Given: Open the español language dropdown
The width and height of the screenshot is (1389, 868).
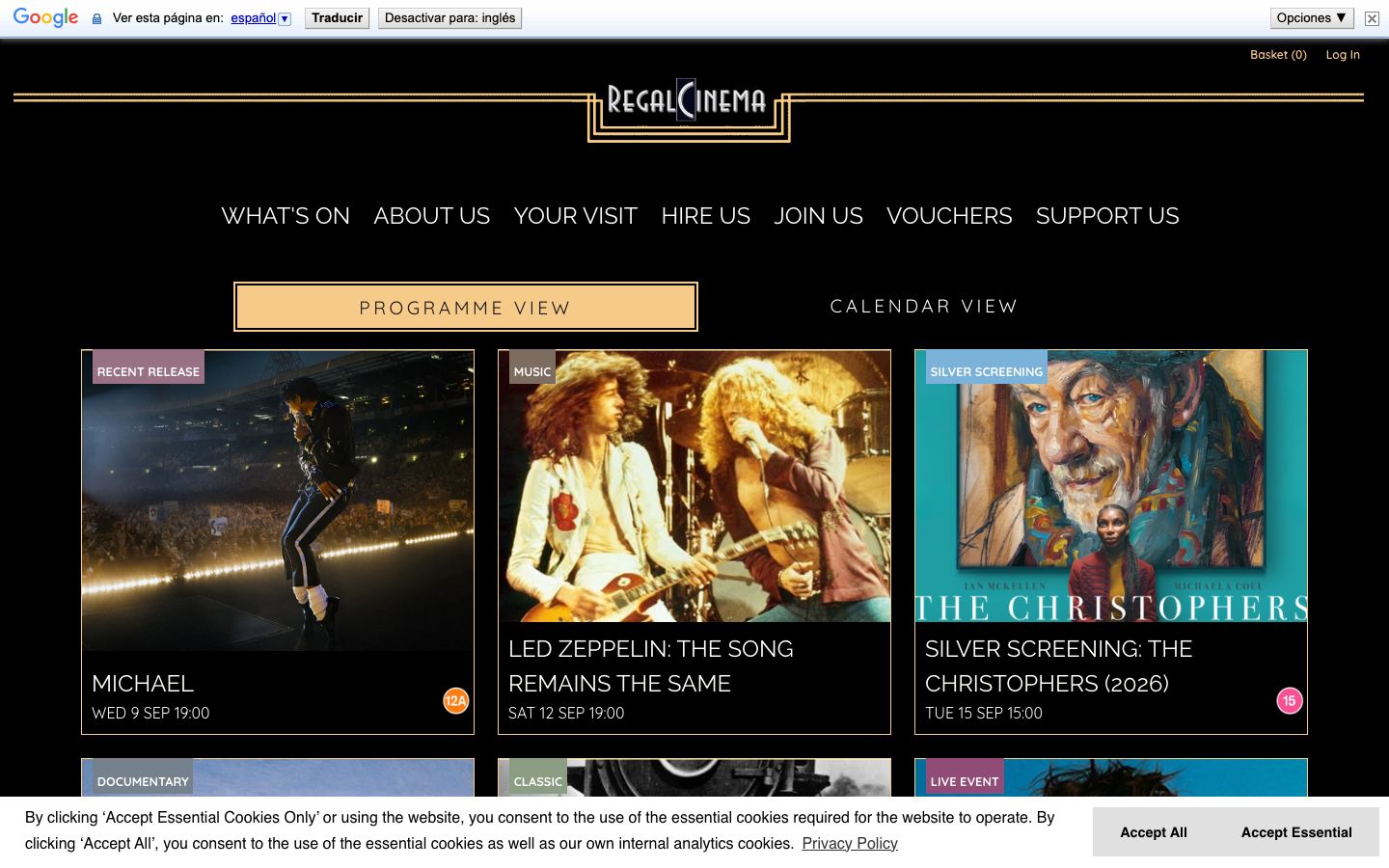Looking at the screenshot, I should pyautogui.click(x=260, y=18).
